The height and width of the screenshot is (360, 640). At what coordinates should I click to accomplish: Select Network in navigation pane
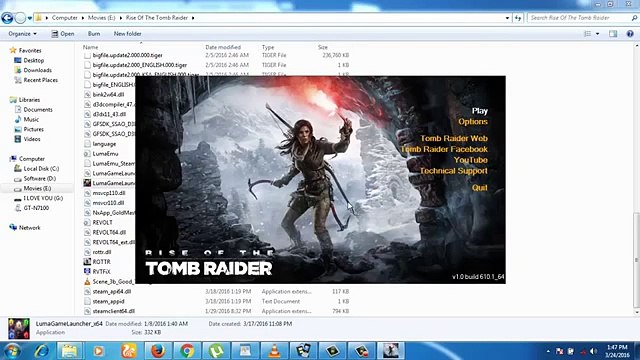tap(29, 227)
